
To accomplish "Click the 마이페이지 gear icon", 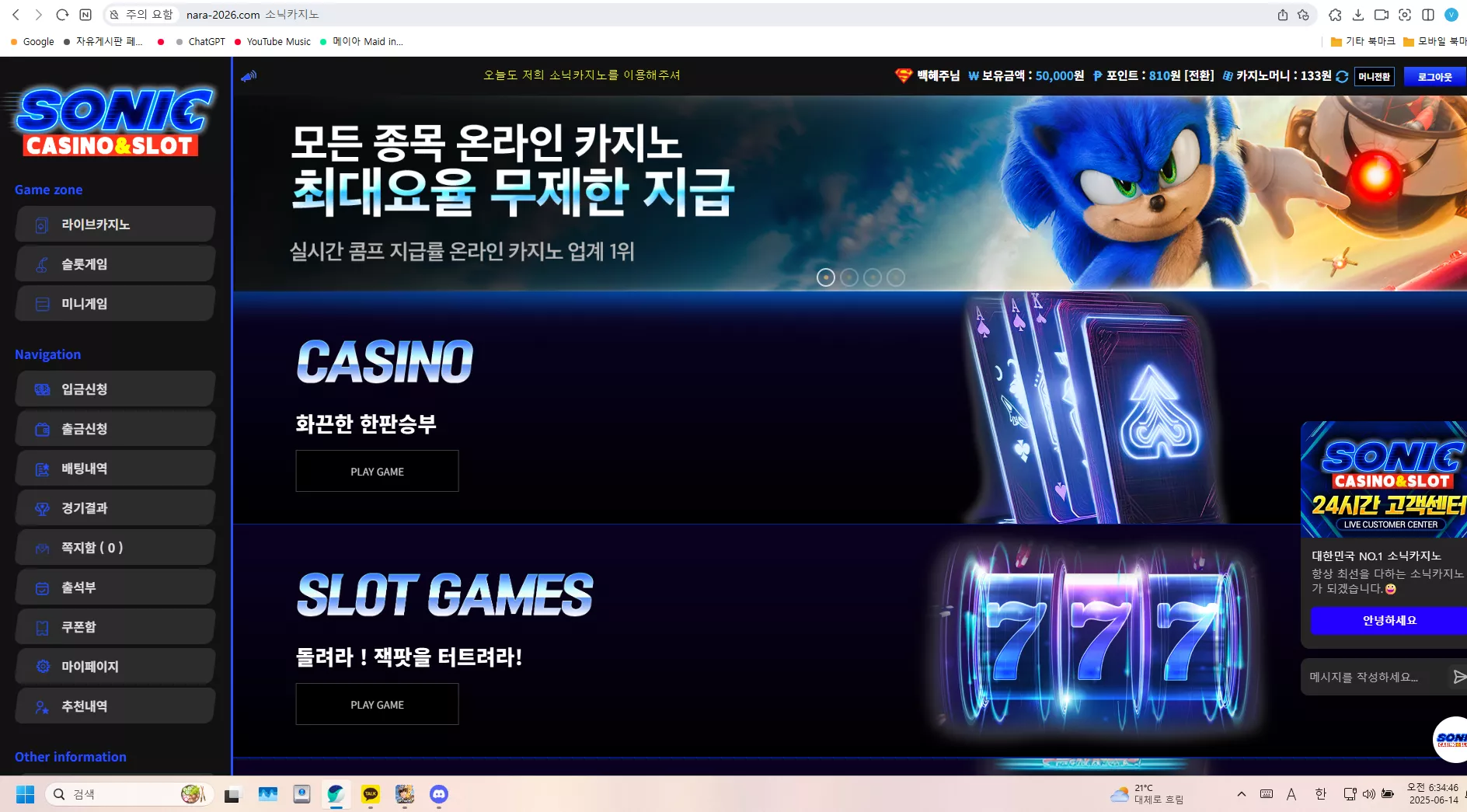I will click(x=43, y=667).
